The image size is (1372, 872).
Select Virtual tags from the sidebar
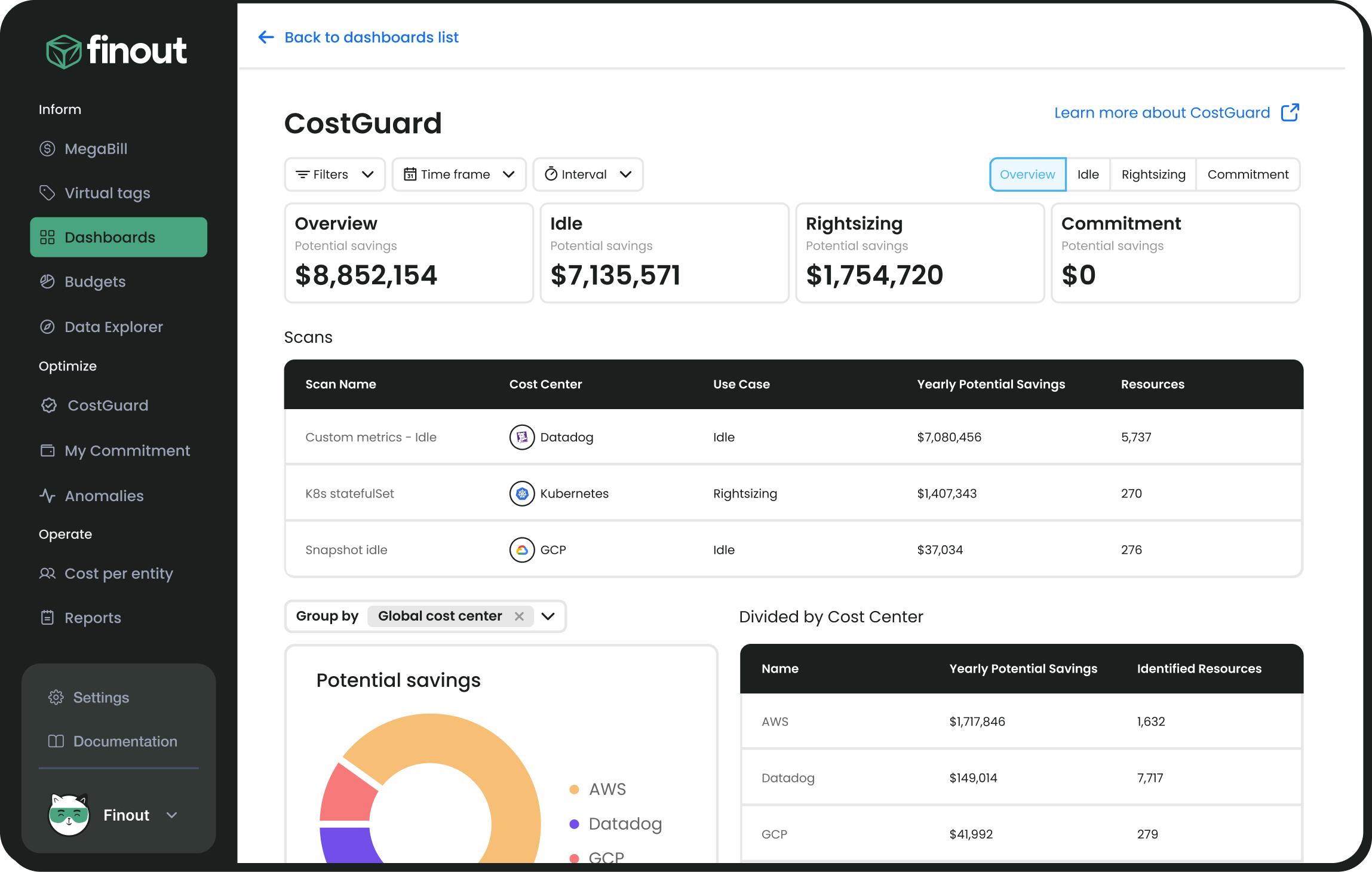106,193
